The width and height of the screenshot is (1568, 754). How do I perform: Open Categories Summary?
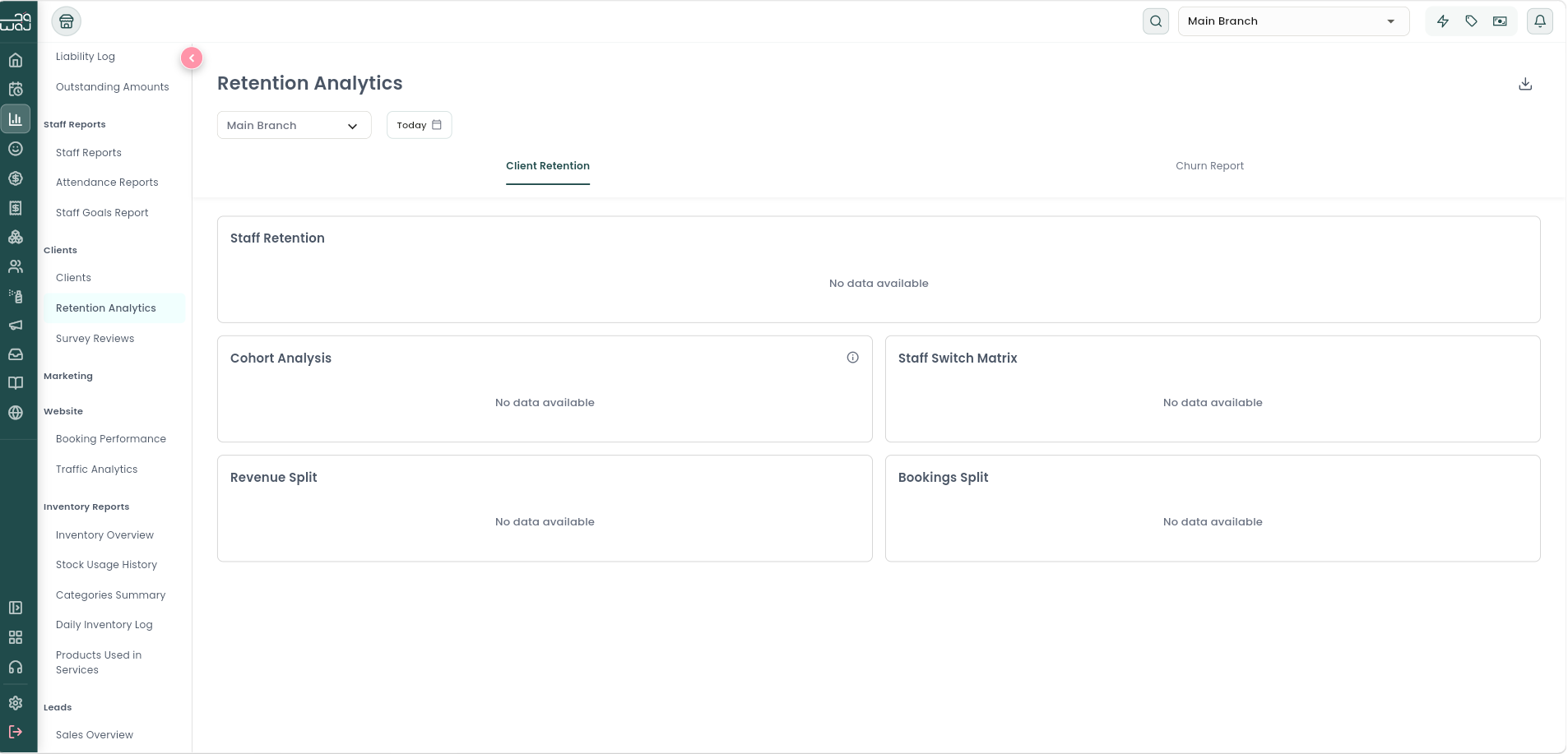coord(110,595)
